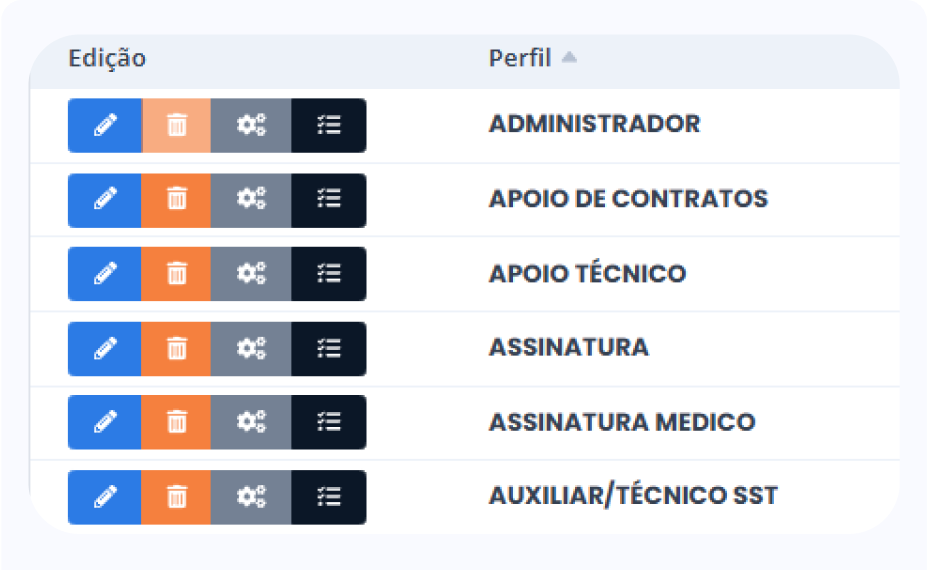The image size is (927, 570).
Task: Open checklist for AUXILIAR/TÉCNICO SST
Action: click(x=329, y=496)
